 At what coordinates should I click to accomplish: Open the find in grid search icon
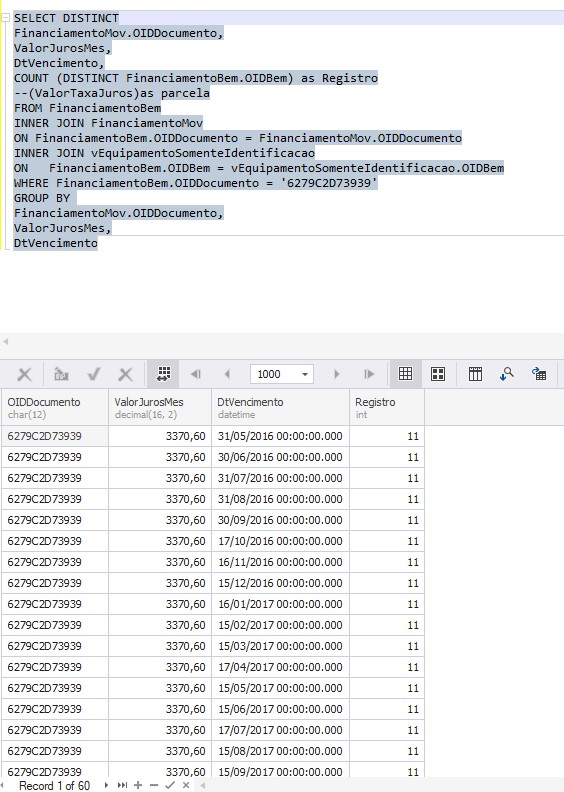tap(506, 374)
